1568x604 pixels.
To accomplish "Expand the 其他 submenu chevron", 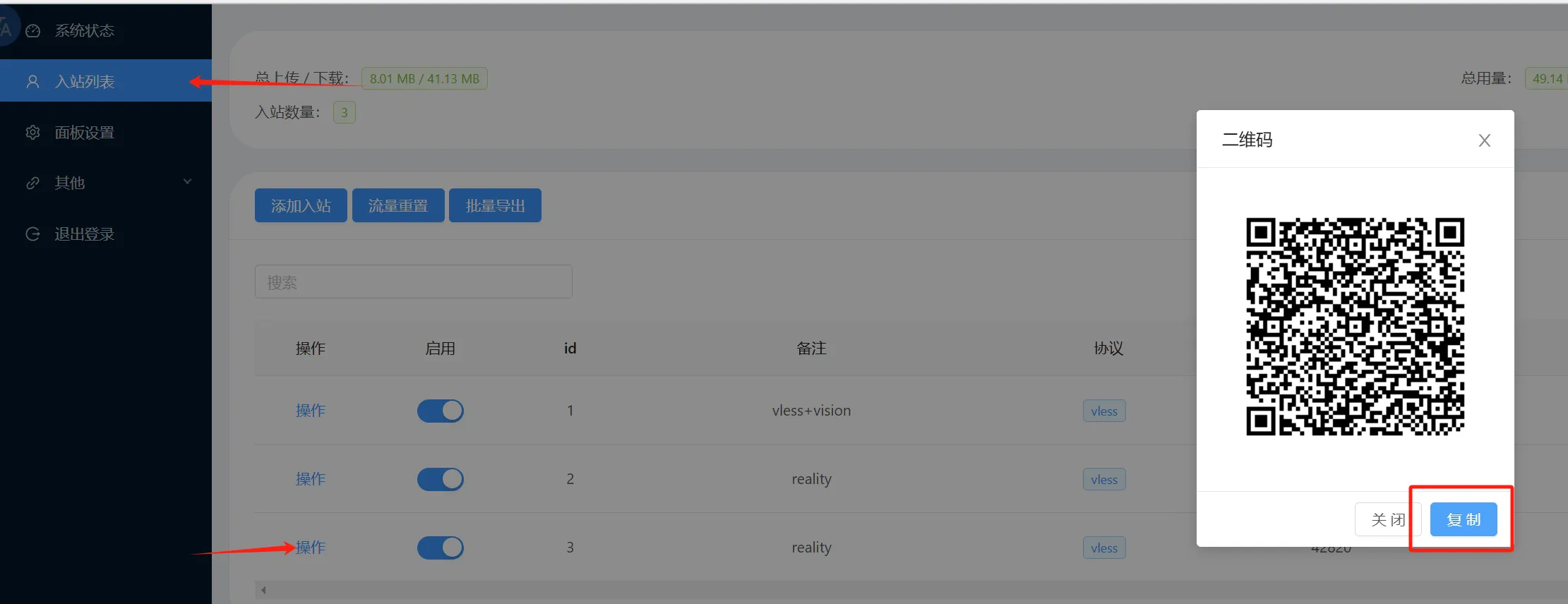I will point(187,182).
